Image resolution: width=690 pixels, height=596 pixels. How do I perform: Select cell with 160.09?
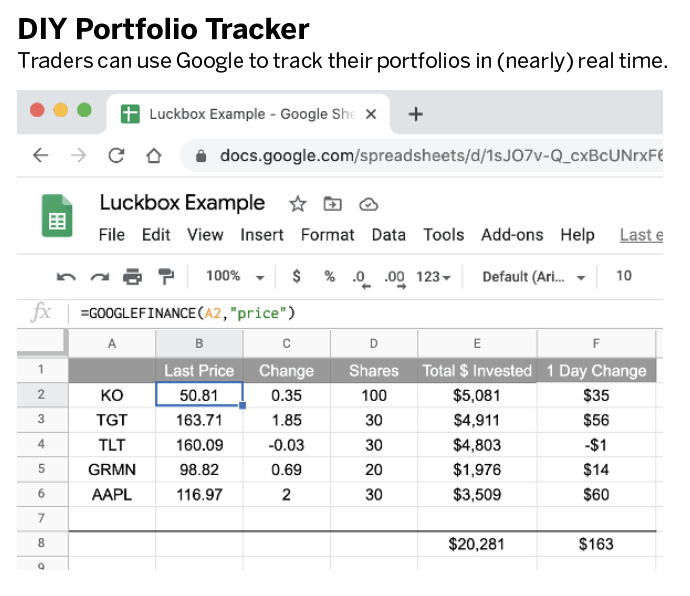click(x=199, y=445)
